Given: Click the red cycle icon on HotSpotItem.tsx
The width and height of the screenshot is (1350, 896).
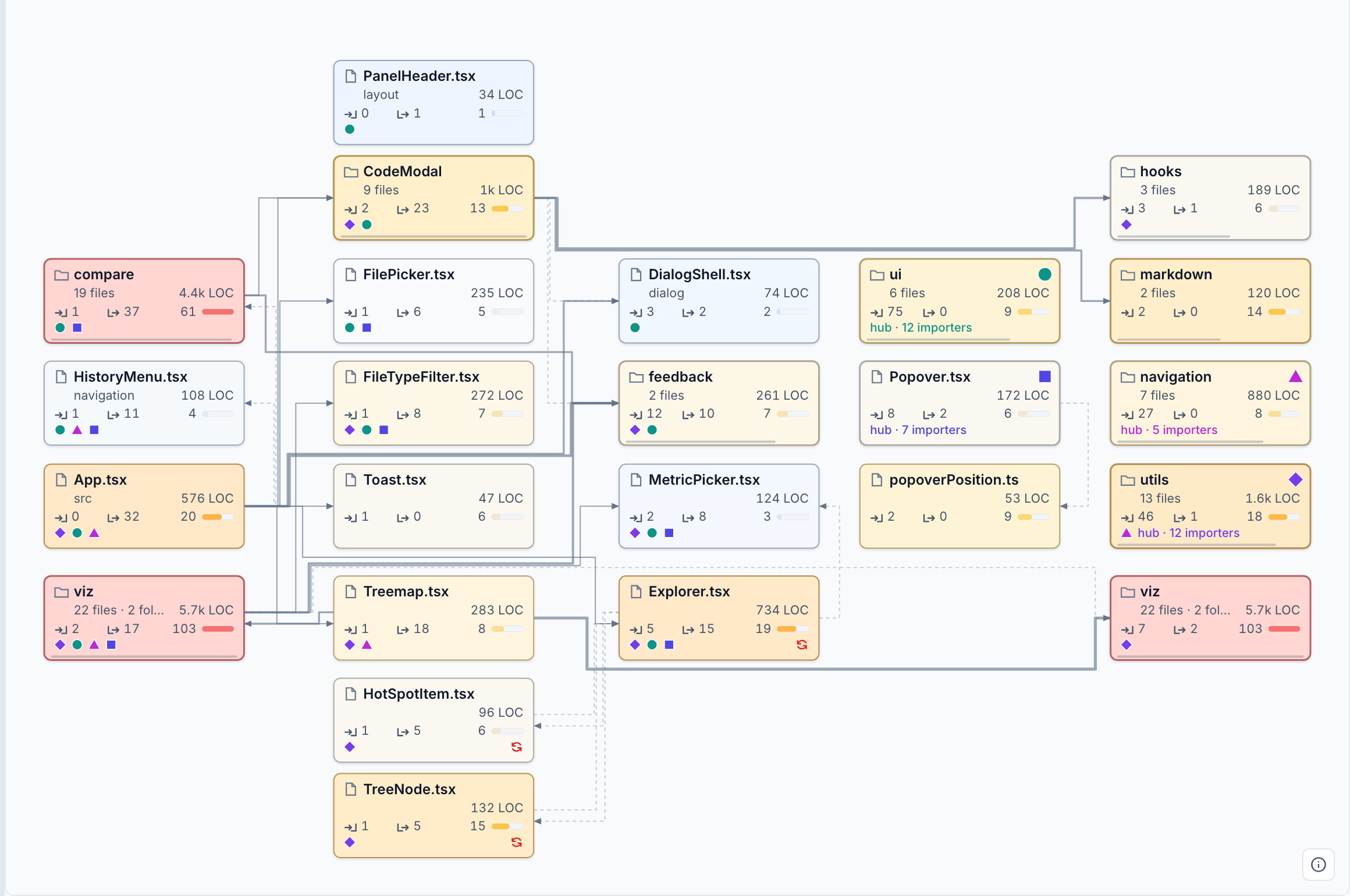Looking at the screenshot, I should point(516,747).
